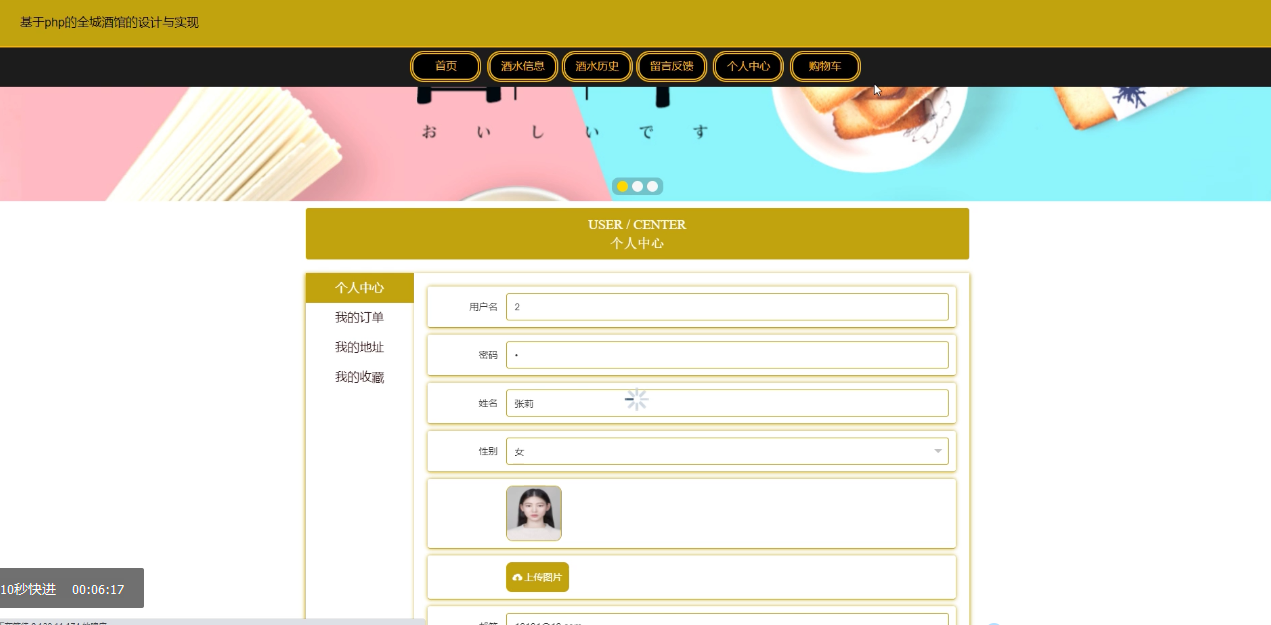Click the profile avatar photo
The width and height of the screenshot is (1271, 625).
coord(533,513)
